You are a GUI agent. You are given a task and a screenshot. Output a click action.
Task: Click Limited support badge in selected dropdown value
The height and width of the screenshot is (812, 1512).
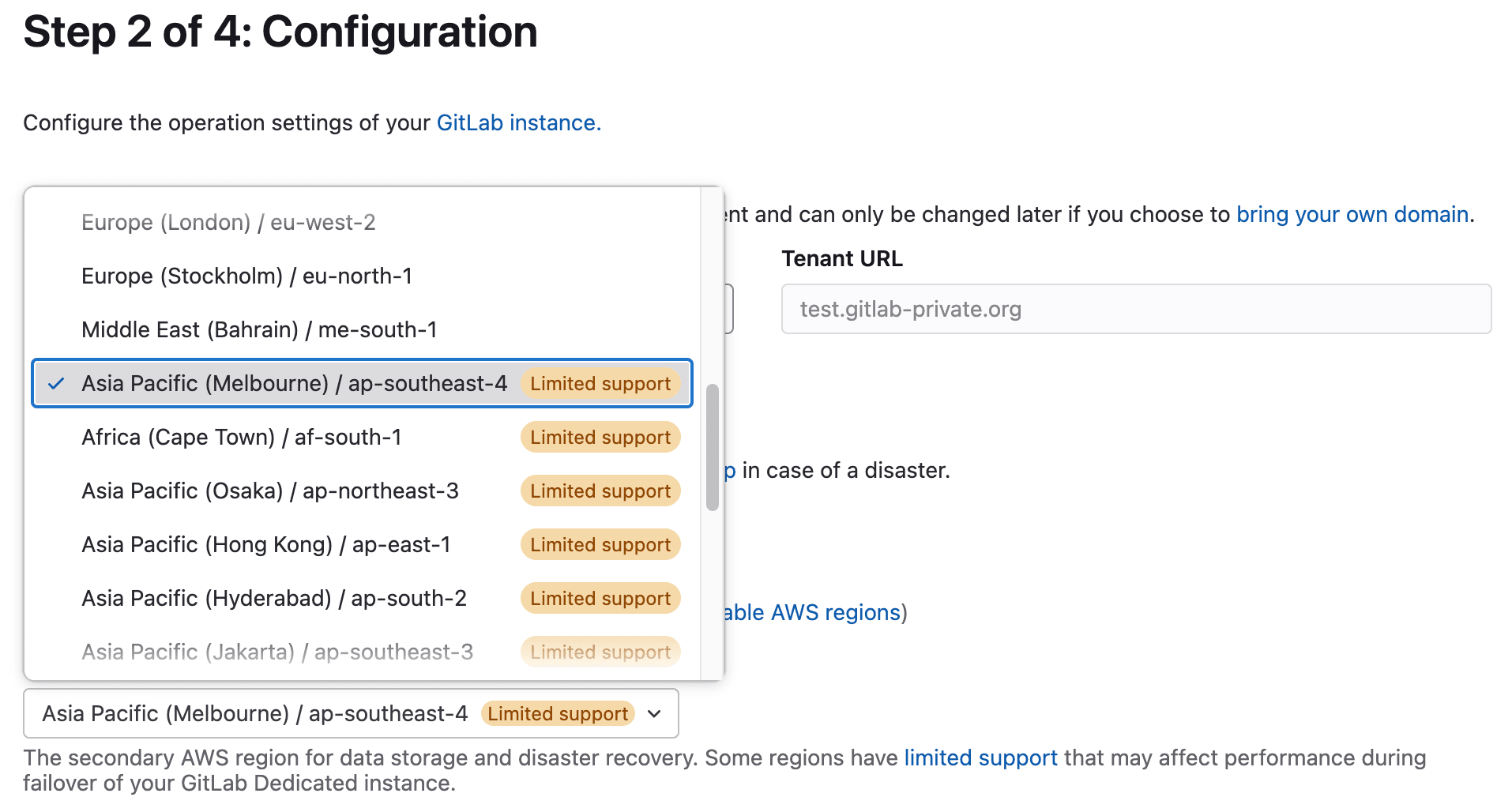558,714
